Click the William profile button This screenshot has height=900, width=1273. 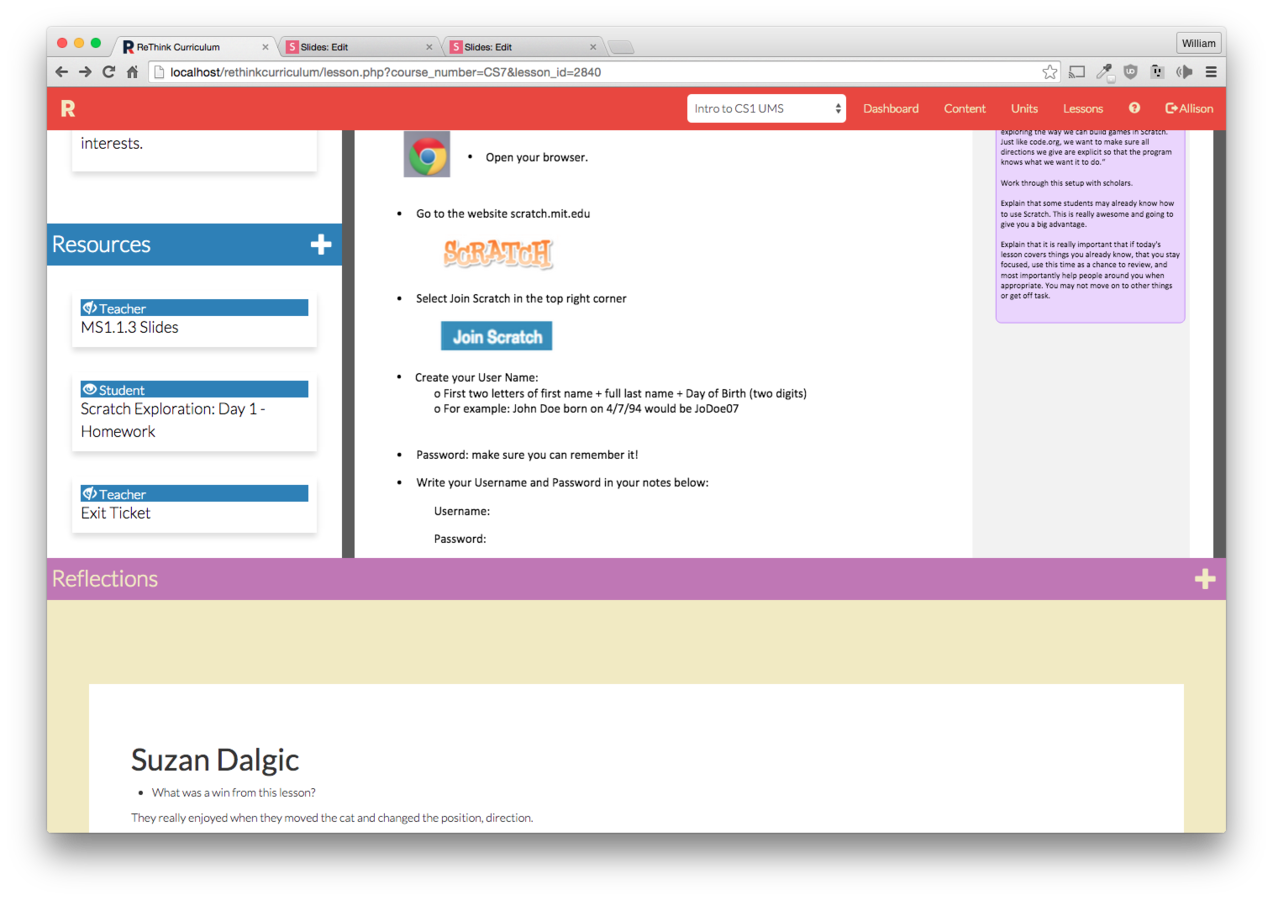[1198, 43]
